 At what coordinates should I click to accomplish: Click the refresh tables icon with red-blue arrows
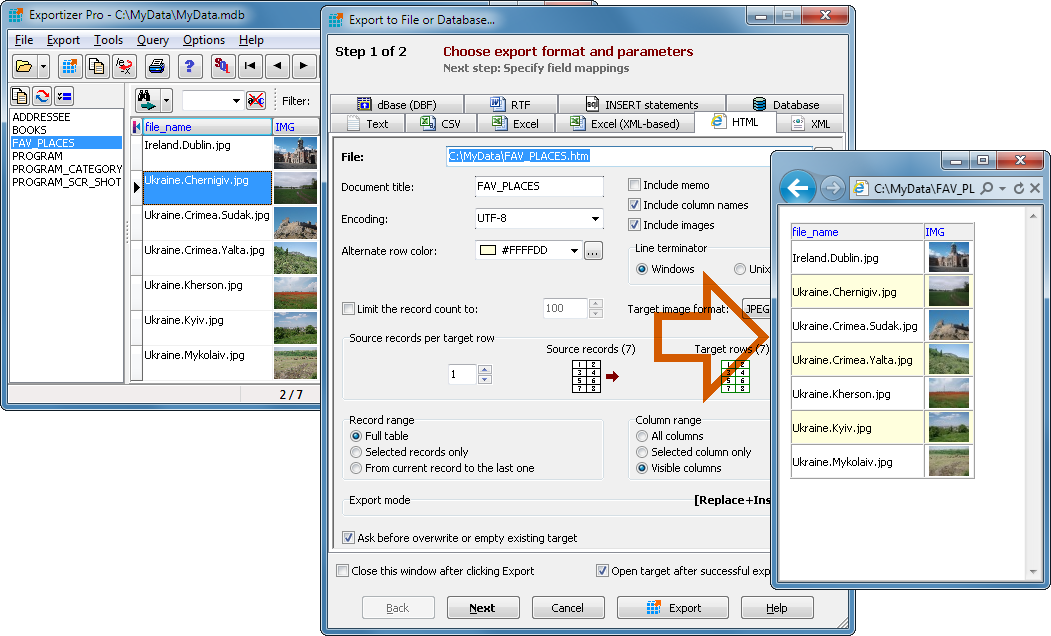[42, 97]
